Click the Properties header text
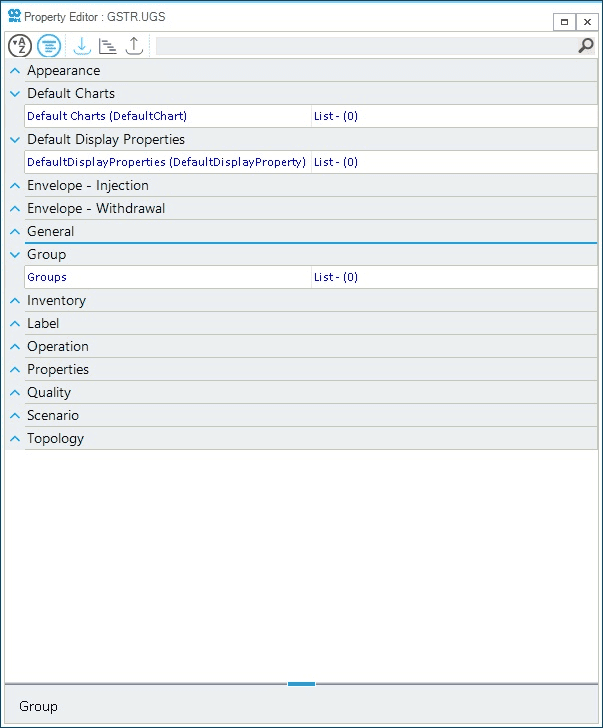This screenshot has height=728, width=603. pyautogui.click(x=58, y=370)
